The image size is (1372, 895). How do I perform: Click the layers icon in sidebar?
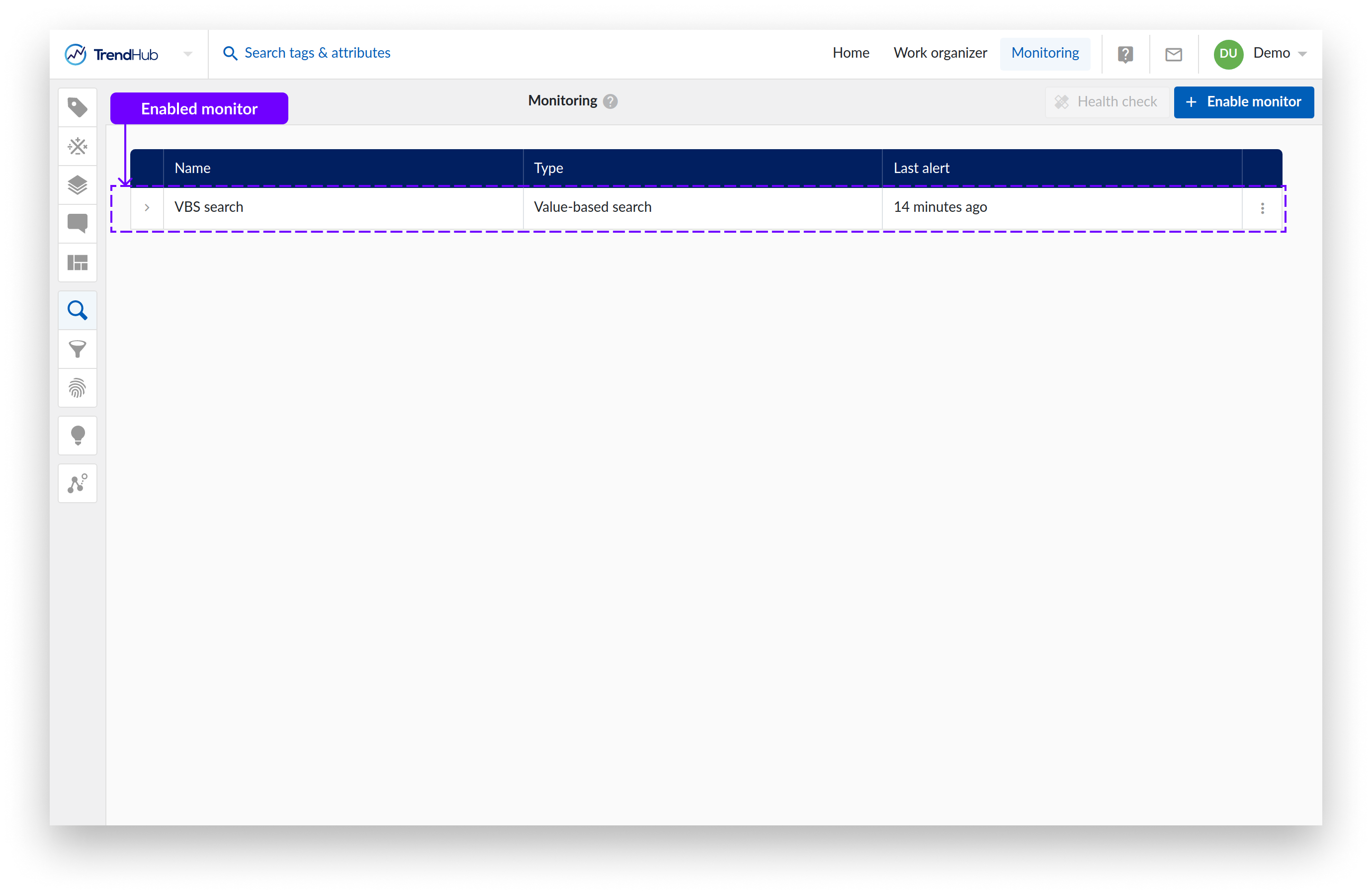77,185
